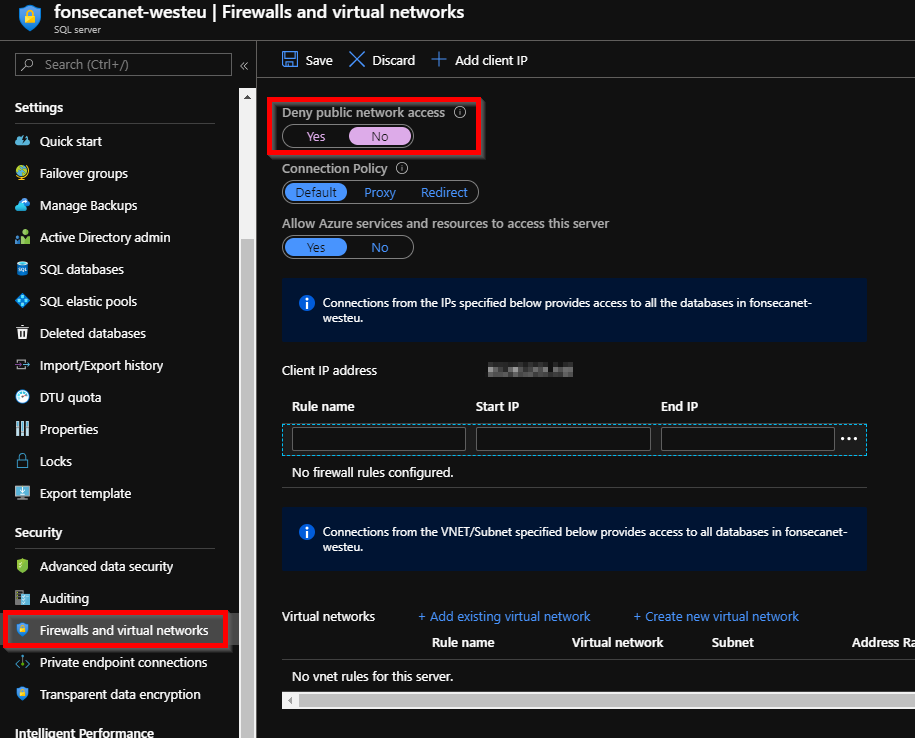Click the Save disk icon

(290, 60)
